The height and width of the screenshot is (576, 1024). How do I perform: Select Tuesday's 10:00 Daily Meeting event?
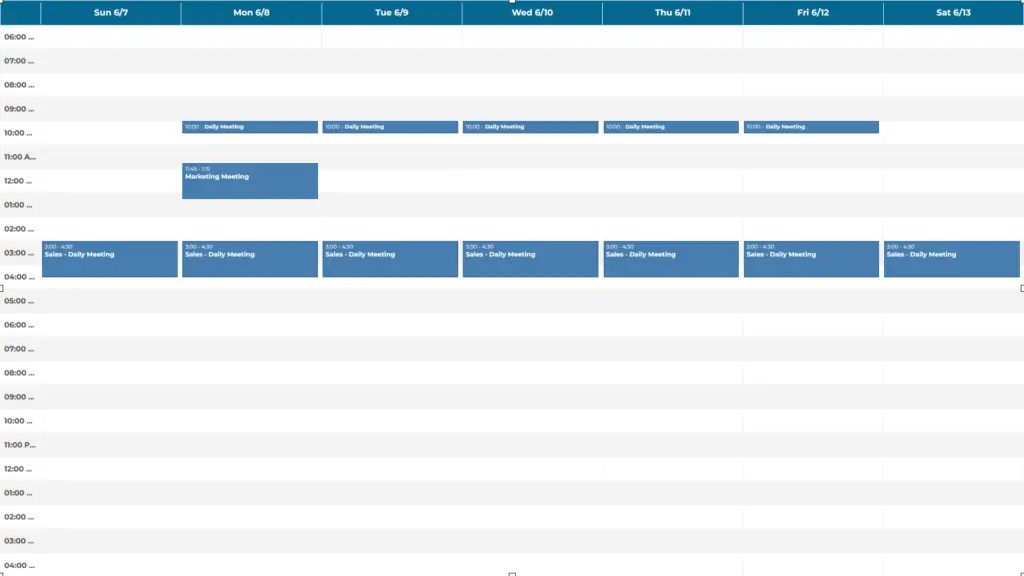(x=390, y=127)
